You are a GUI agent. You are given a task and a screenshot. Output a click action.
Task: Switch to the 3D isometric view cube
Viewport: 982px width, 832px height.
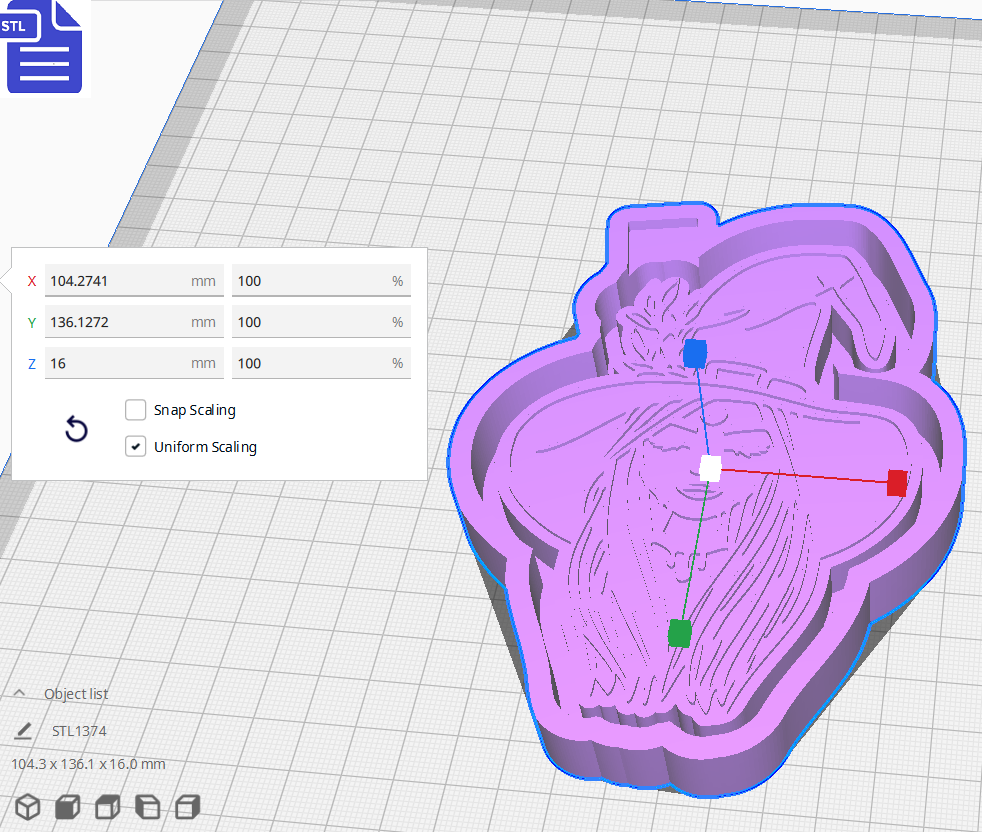click(27, 807)
